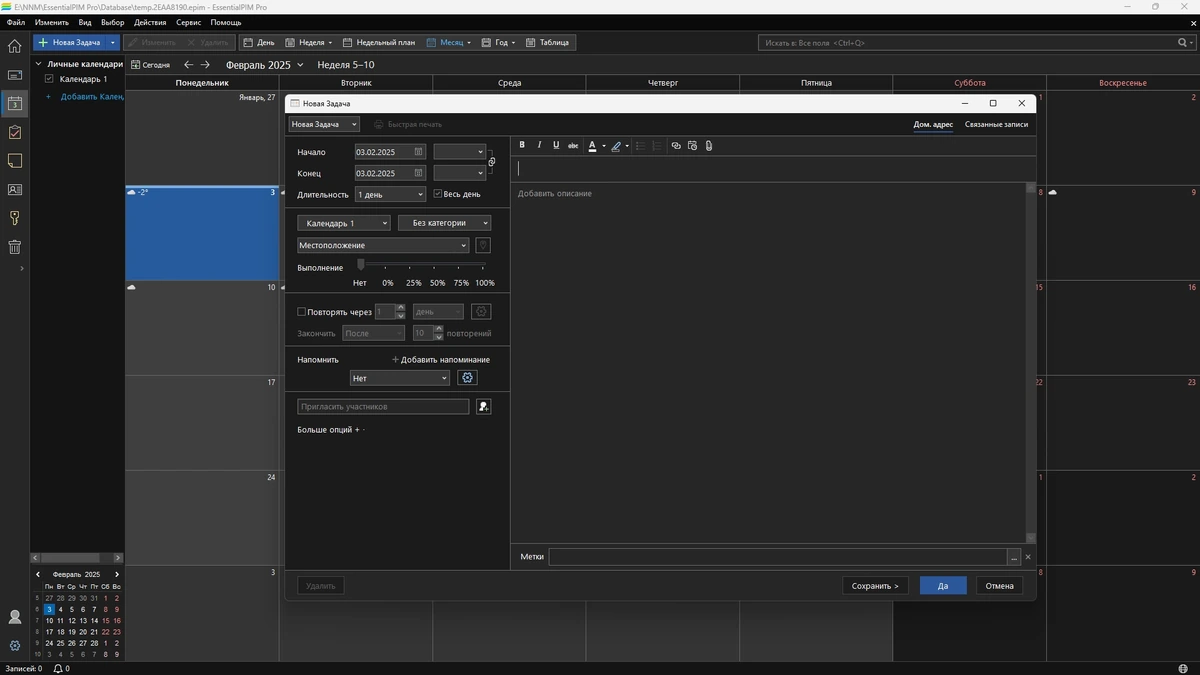Screen dimensions: 1200x675
Task: Insert hyperlink via chain icon in editor
Action: point(676,145)
